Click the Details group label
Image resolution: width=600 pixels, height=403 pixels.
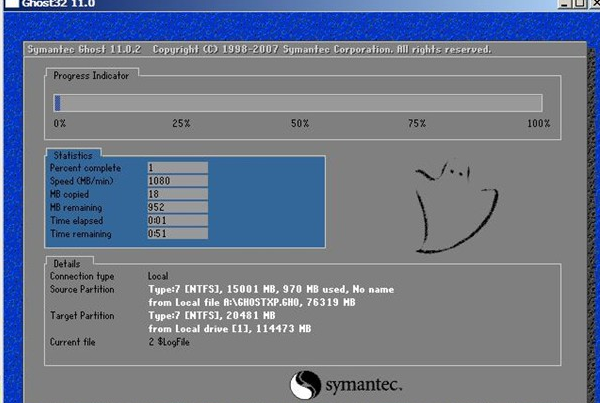tap(67, 264)
